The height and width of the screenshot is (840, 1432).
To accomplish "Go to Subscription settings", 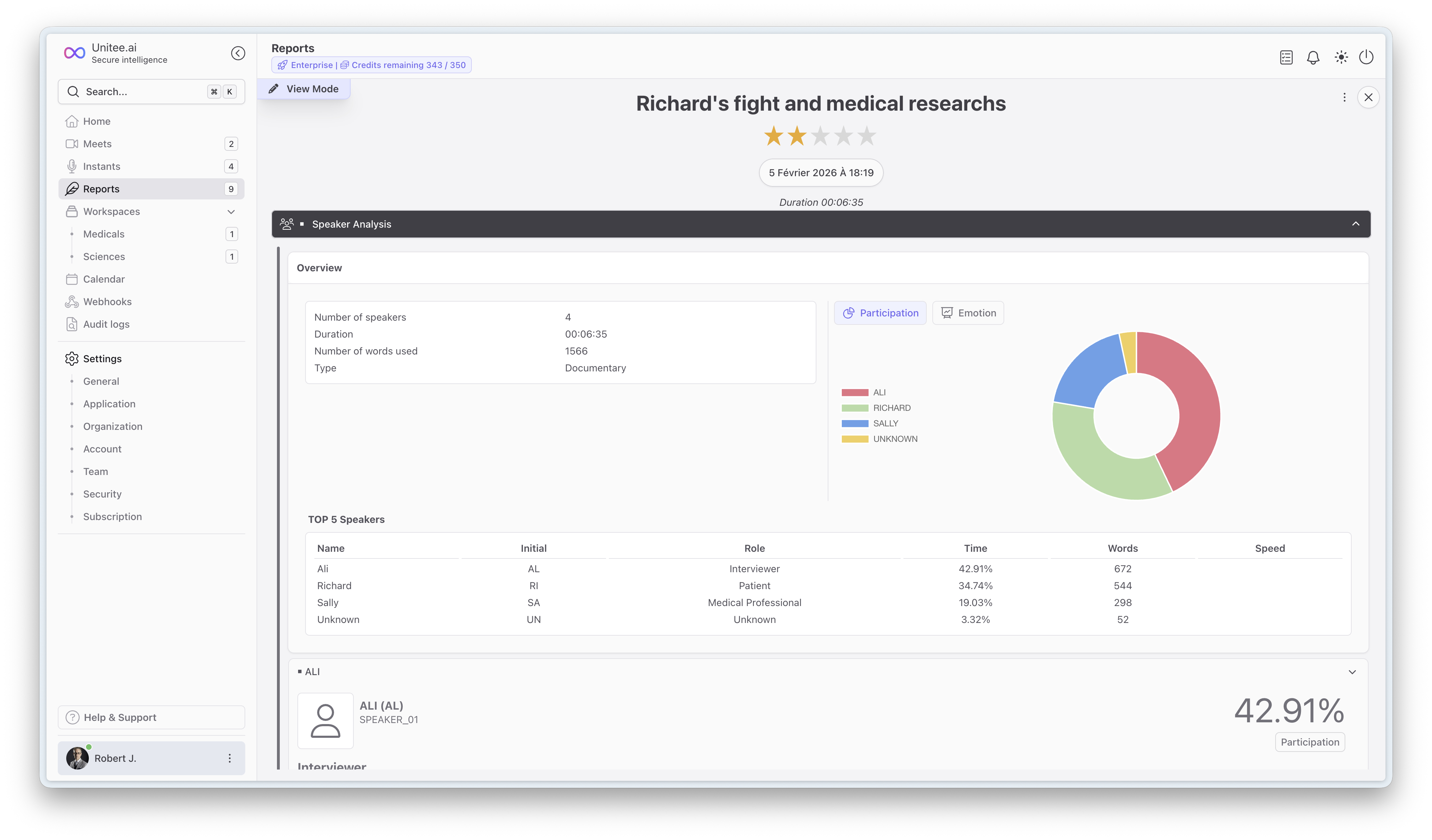I will [x=112, y=517].
